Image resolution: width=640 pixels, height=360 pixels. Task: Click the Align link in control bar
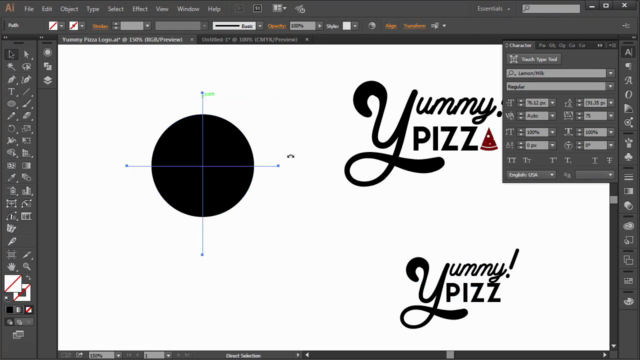(391, 26)
